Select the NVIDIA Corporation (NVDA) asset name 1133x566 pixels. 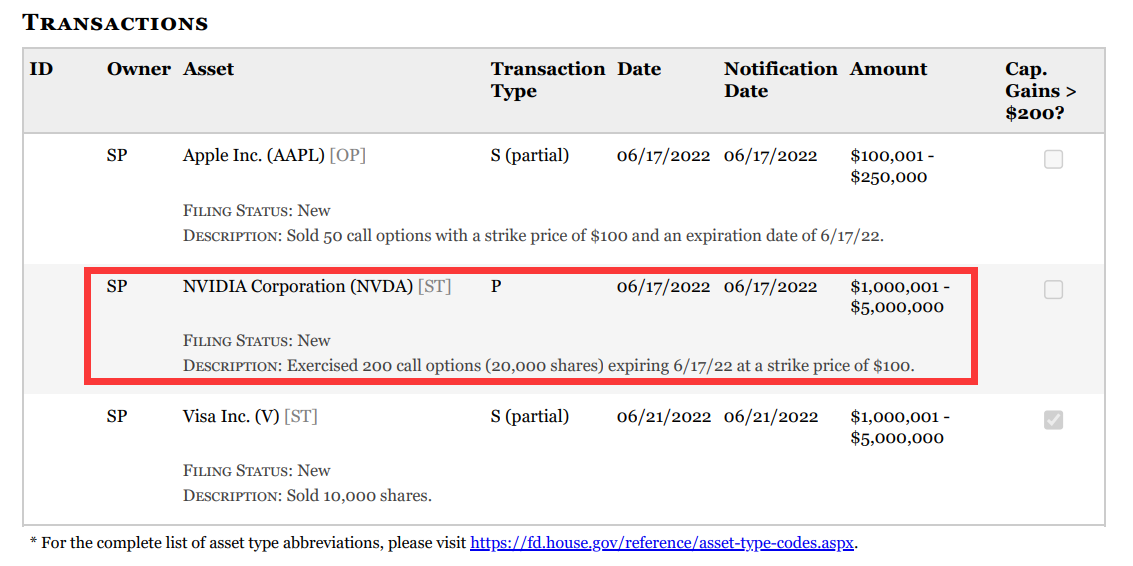tap(298, 286)
